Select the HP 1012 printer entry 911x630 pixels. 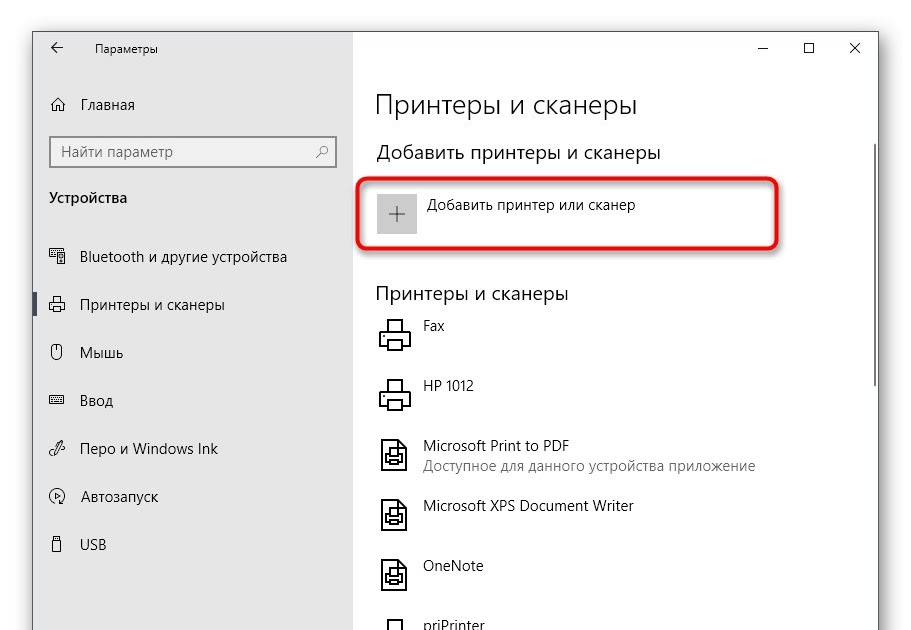448,386
